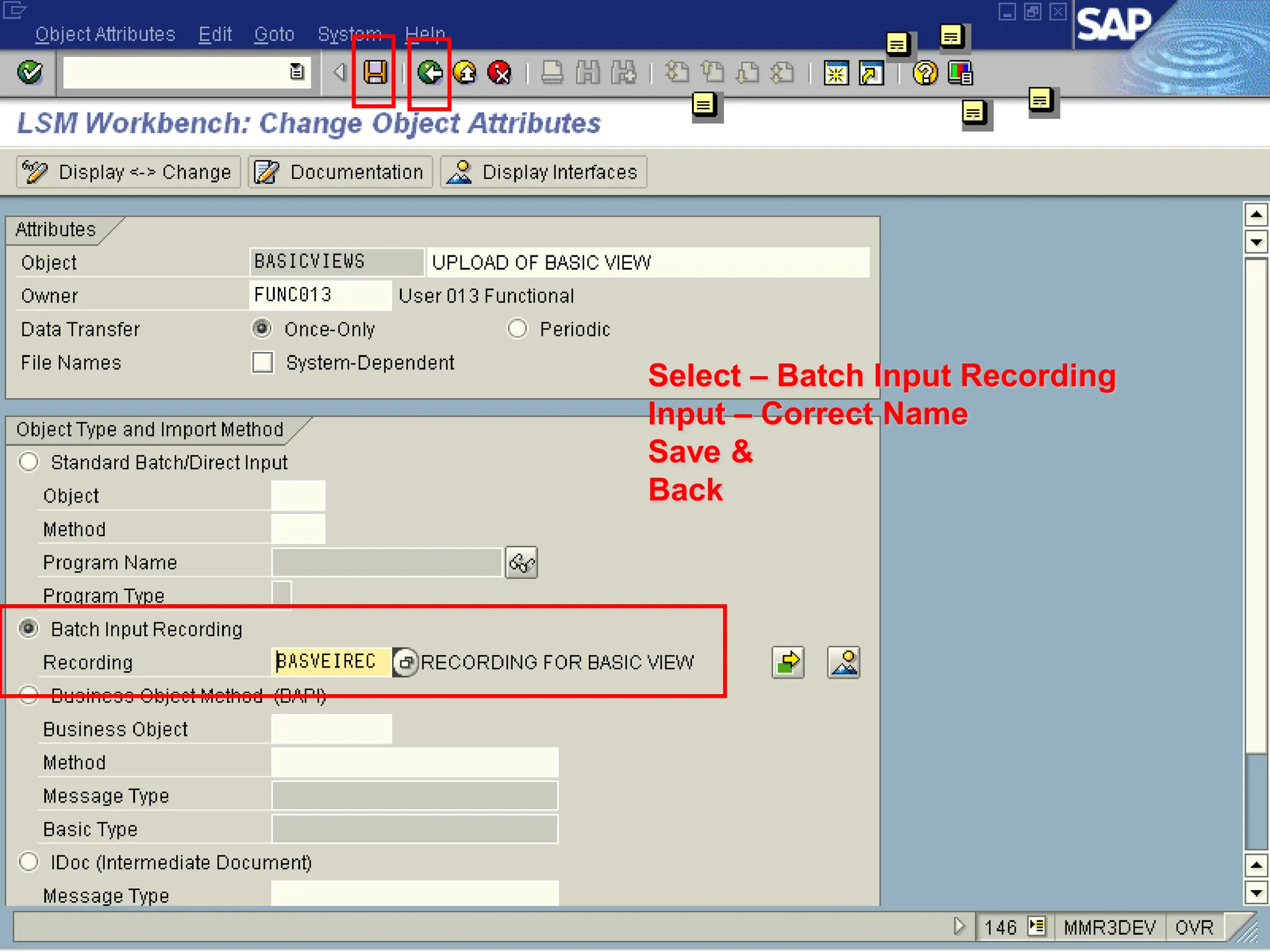Expand status bar with right triangle

(x=959, y=926)
